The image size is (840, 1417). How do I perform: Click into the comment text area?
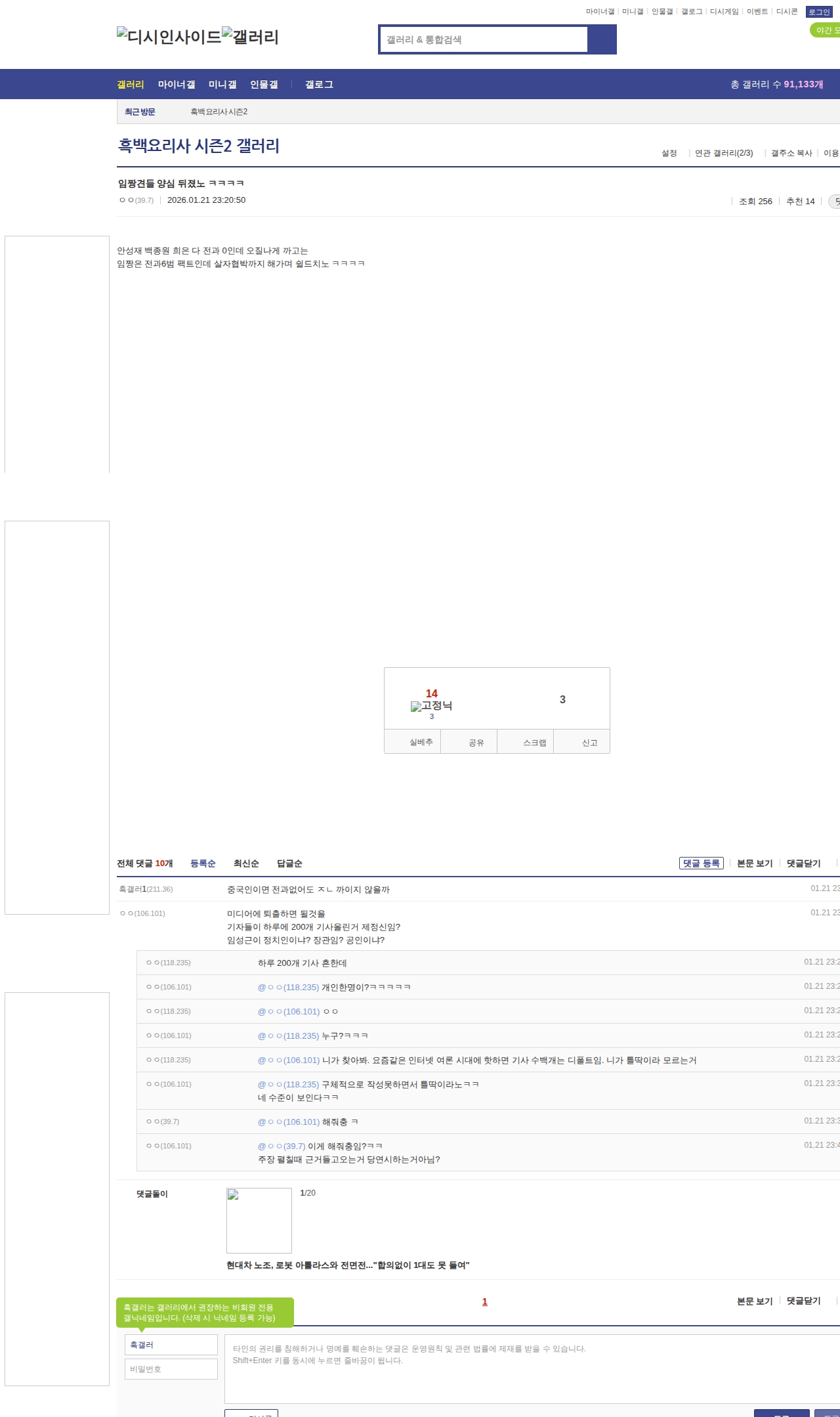coord(532,1369)
